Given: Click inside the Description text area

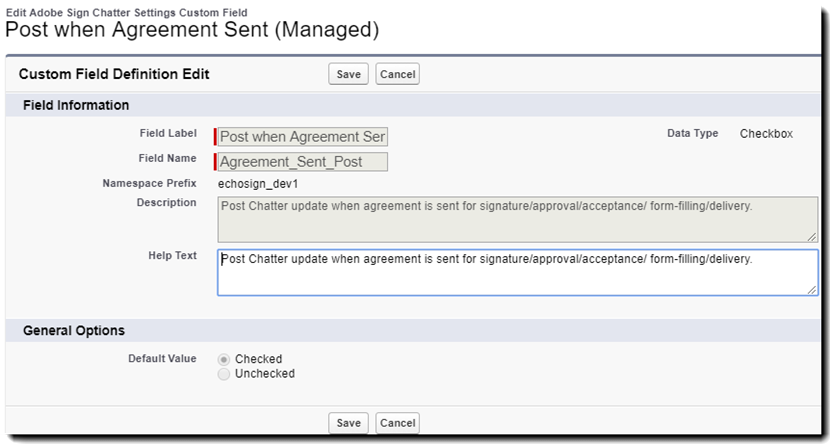Looking at the screenshot, I should tap(516, 219).
